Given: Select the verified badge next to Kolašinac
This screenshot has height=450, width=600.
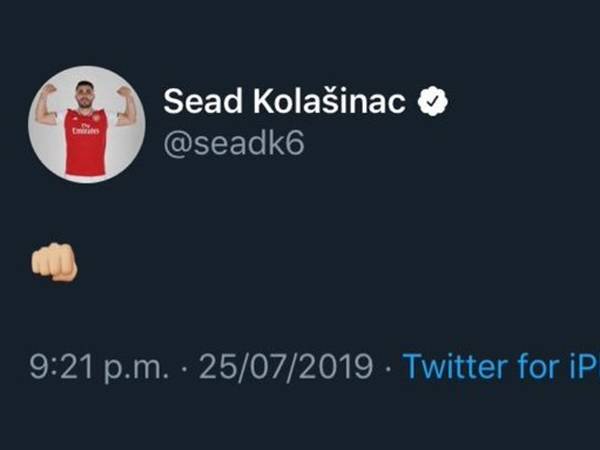Looking at the screenshot, I should [x=433, y=101].
